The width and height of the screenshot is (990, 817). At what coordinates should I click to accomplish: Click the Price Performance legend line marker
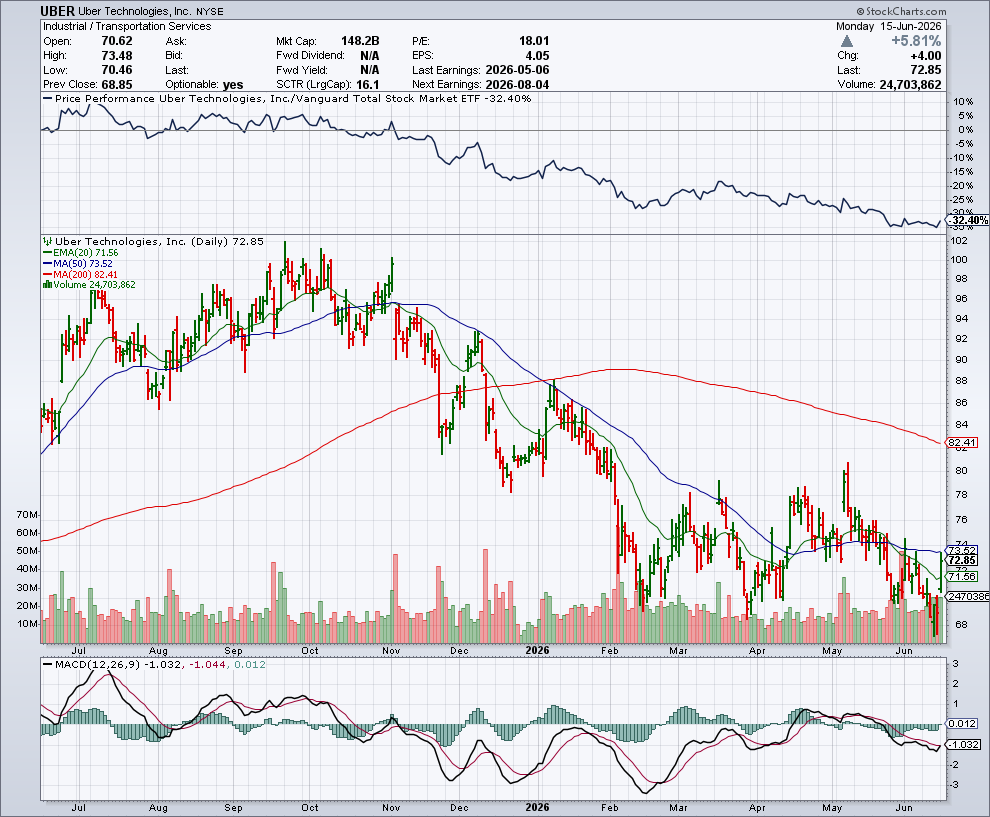point(47,99)
